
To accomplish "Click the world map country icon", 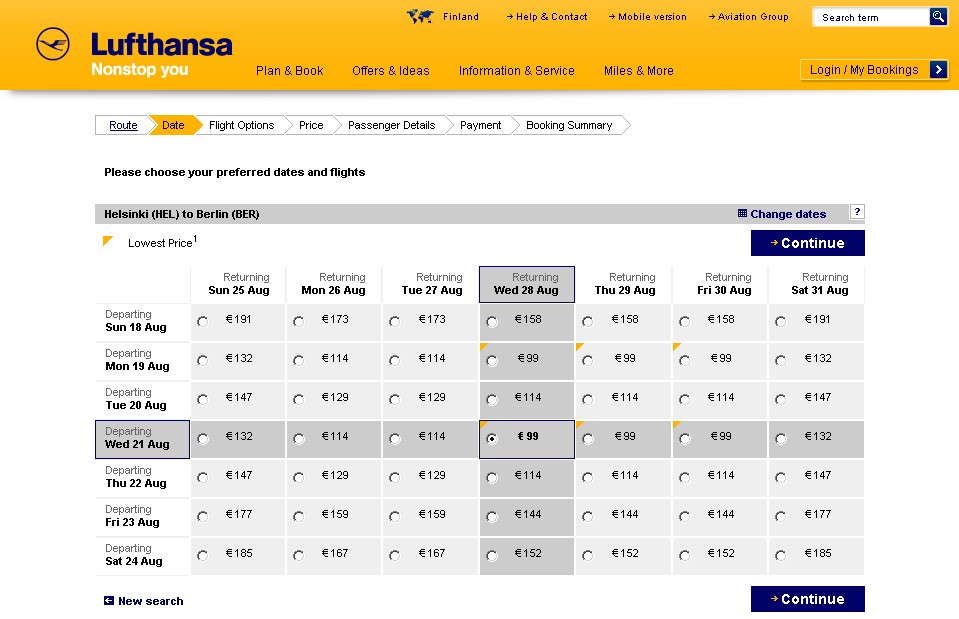I will coord(420,16).
